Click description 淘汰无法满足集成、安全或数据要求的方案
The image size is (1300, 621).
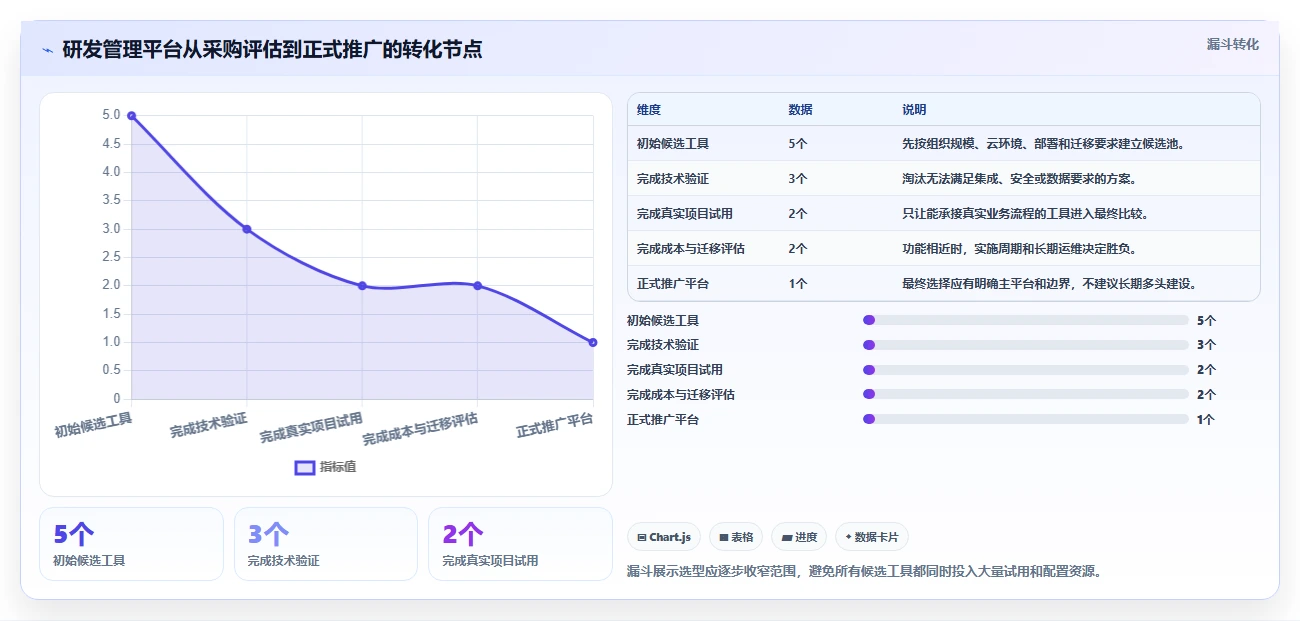point(1019,179)
